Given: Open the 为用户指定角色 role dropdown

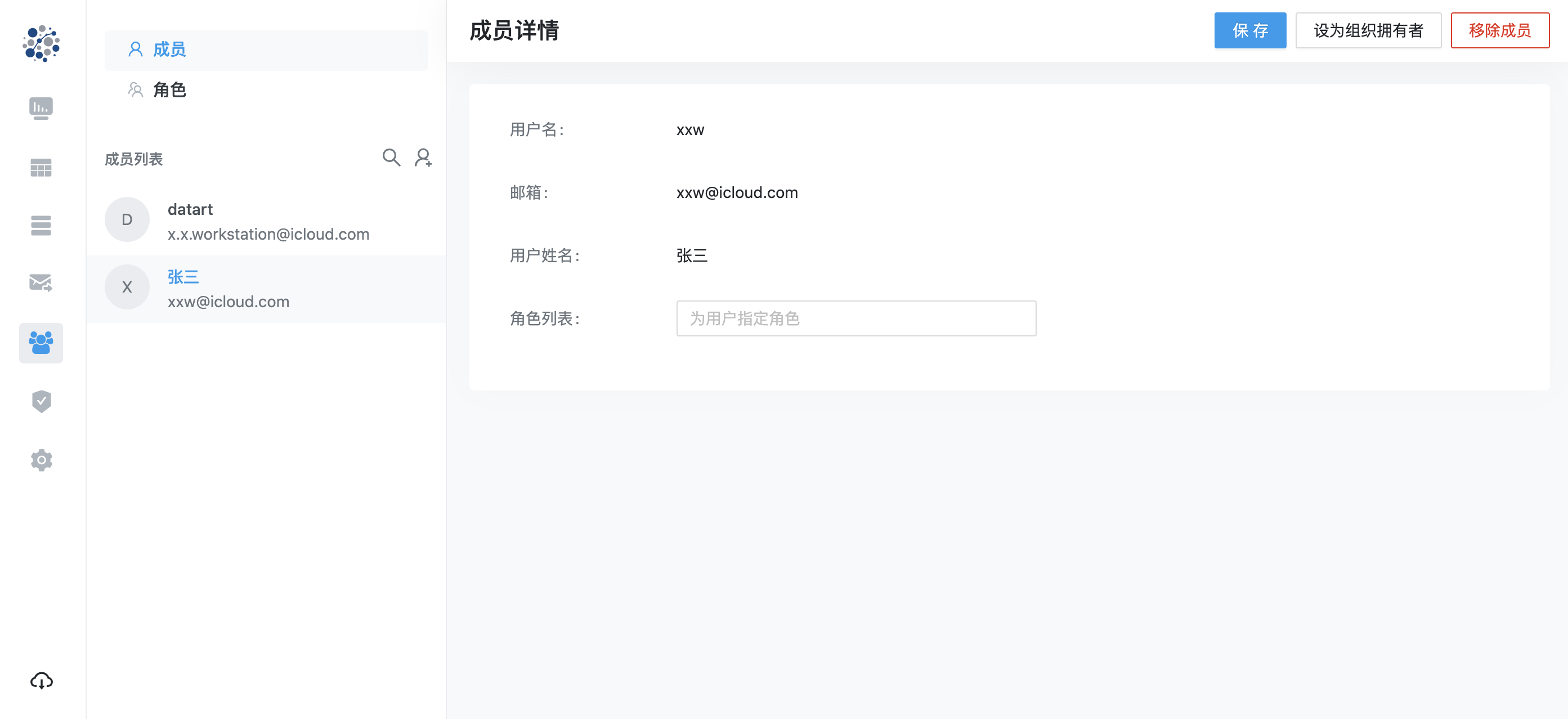Looking at the screenshot, I should pos(856,318).
